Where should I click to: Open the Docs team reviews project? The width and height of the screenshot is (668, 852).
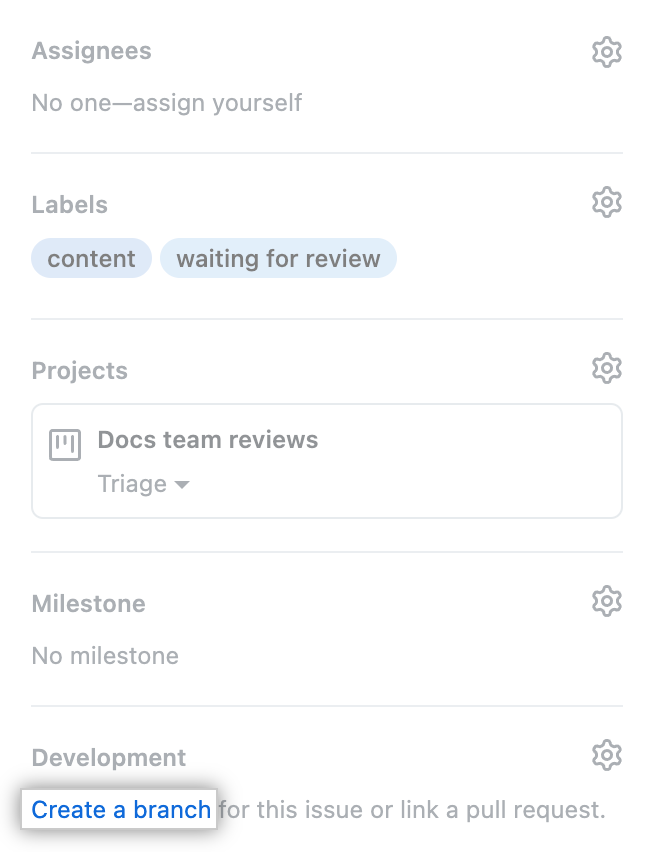click(x=208, y=440)
